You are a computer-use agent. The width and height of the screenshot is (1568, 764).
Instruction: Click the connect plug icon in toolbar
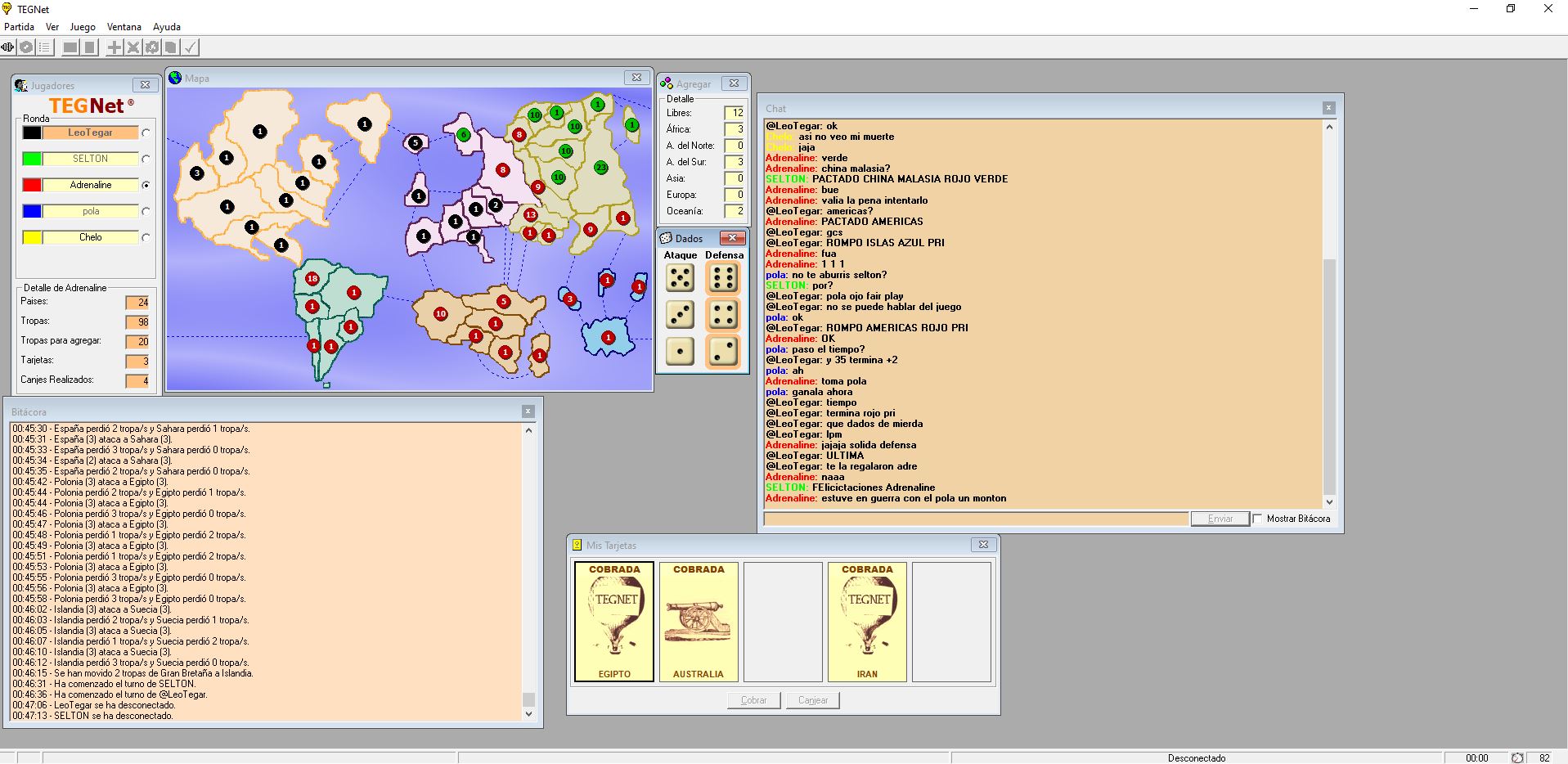(8, 47)
